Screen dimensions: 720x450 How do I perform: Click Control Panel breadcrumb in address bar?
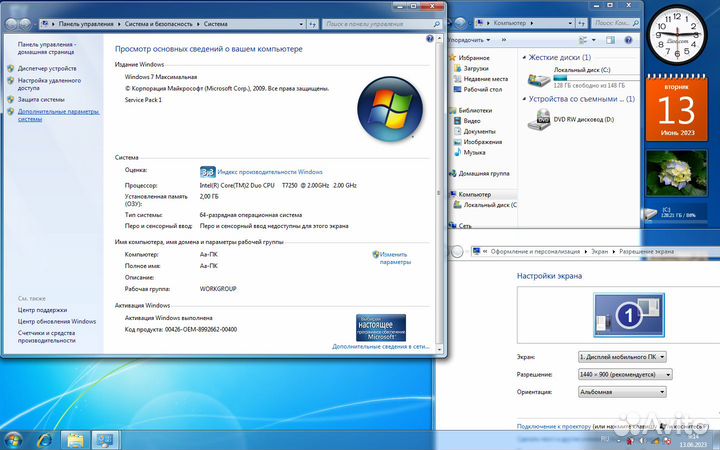click(86, 24)
